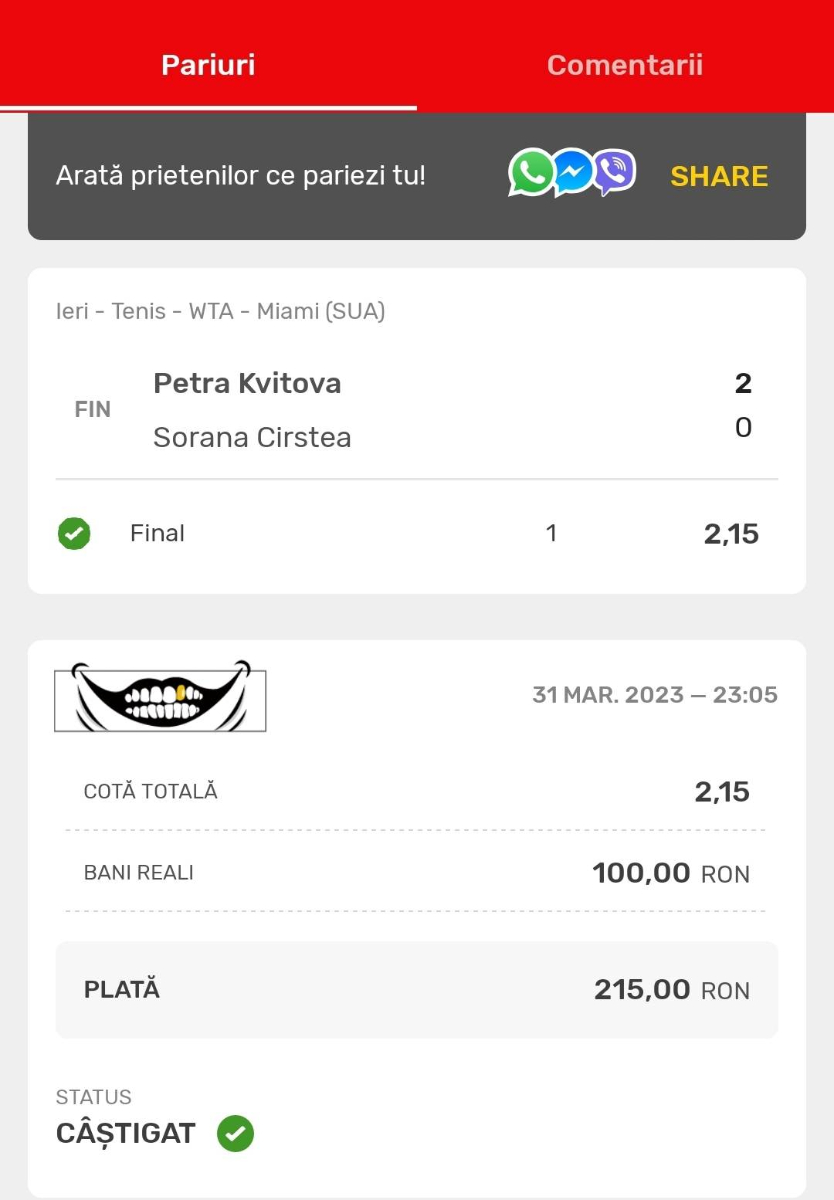834x1200 pixels.
Task: Open the smiling teeth user avatar
Action: tap(160, 695)
